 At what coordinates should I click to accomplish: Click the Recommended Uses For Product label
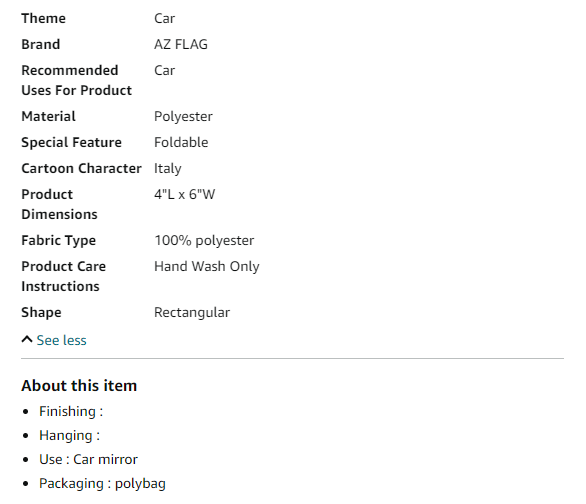(x=77, y=80)
